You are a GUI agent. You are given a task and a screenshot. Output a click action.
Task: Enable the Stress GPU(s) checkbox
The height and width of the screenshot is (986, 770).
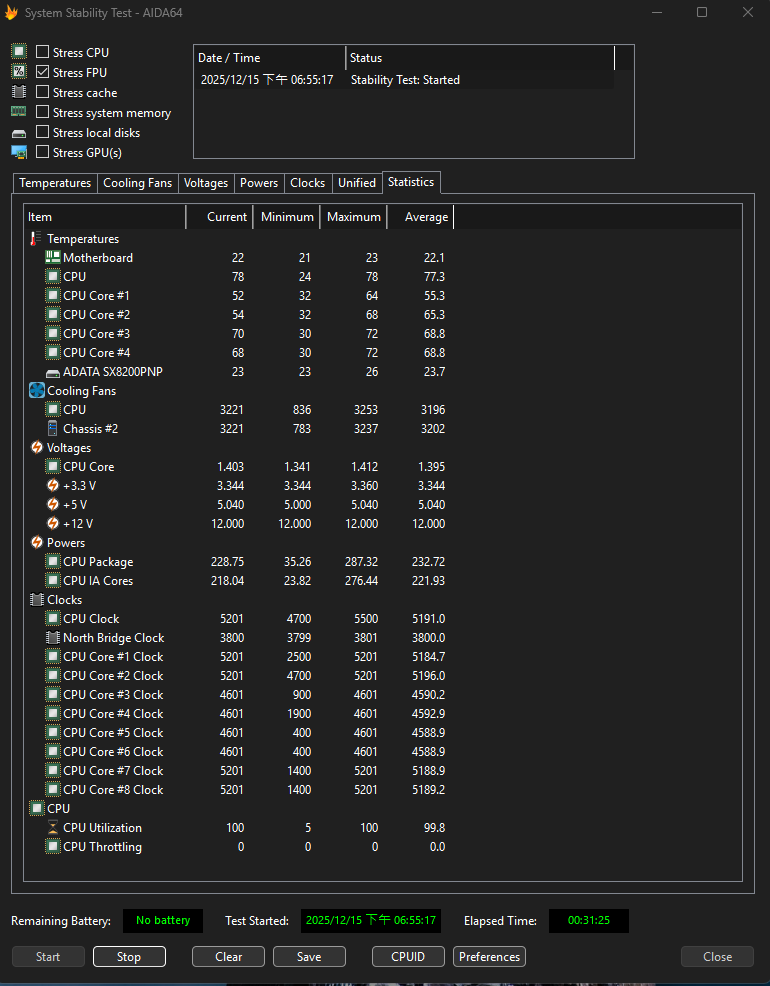pos(43,152)
